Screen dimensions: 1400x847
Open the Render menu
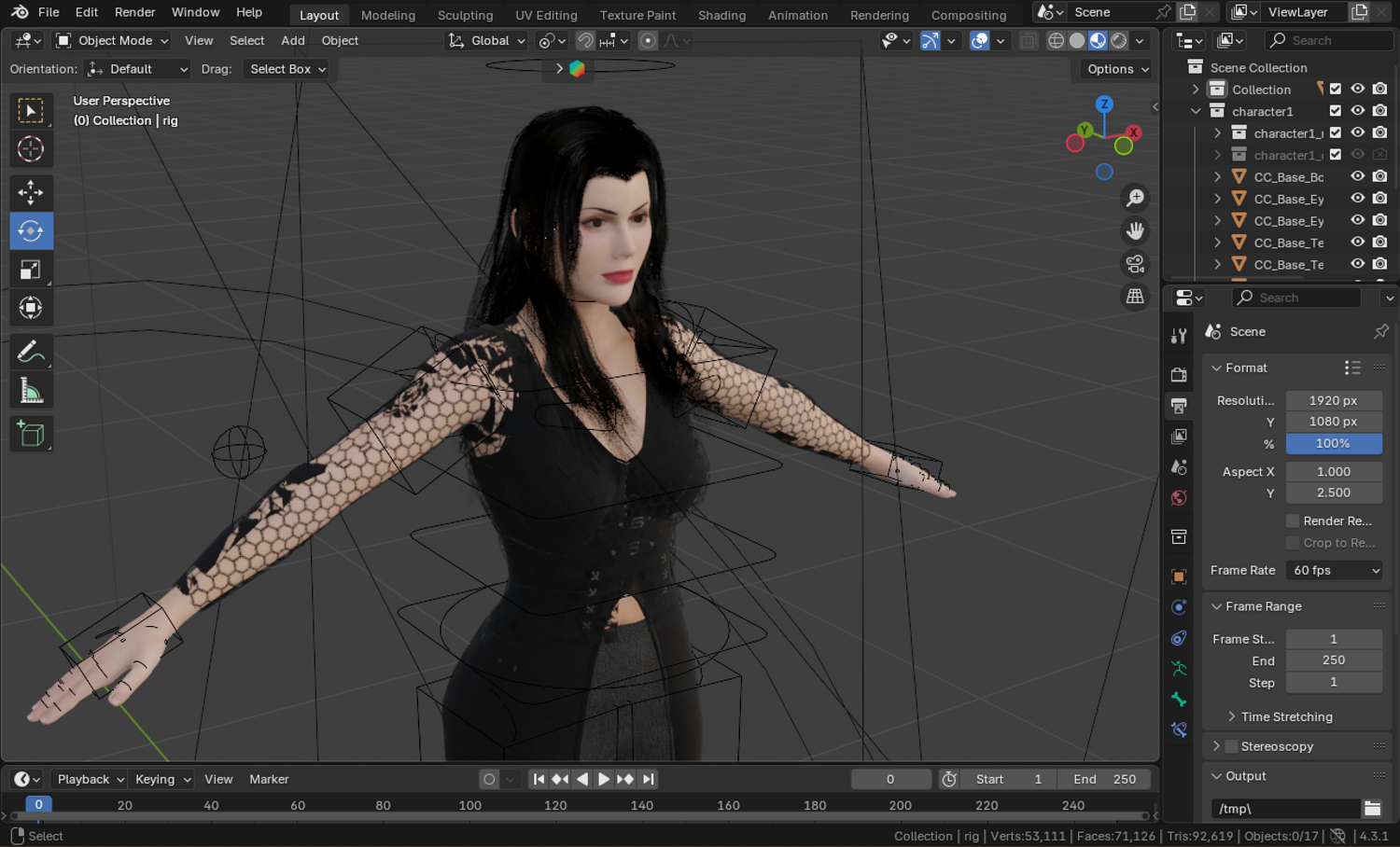[x=135, y=12]
